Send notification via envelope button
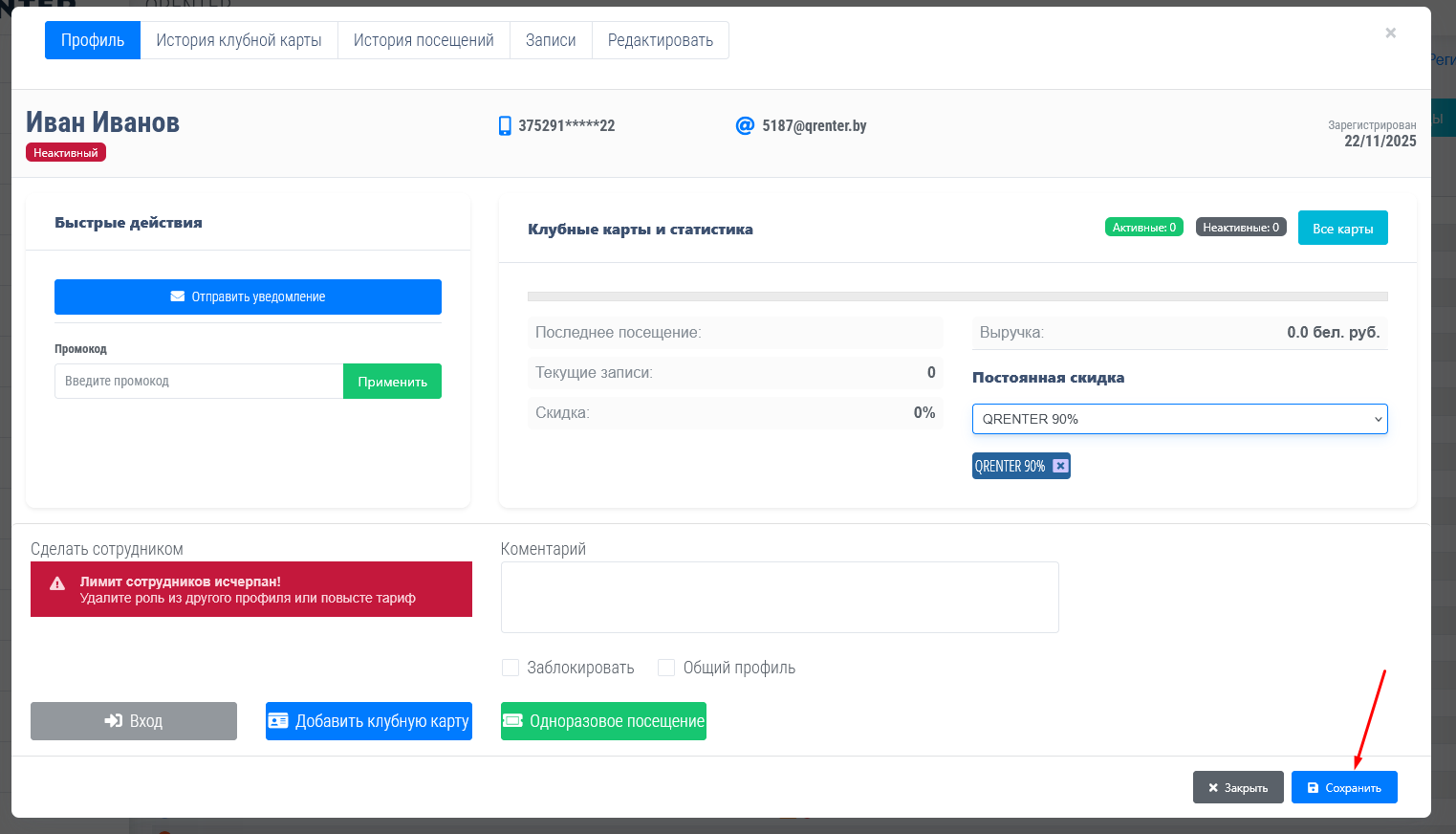This screenshot has height=834, width=1456. (248, 296)
